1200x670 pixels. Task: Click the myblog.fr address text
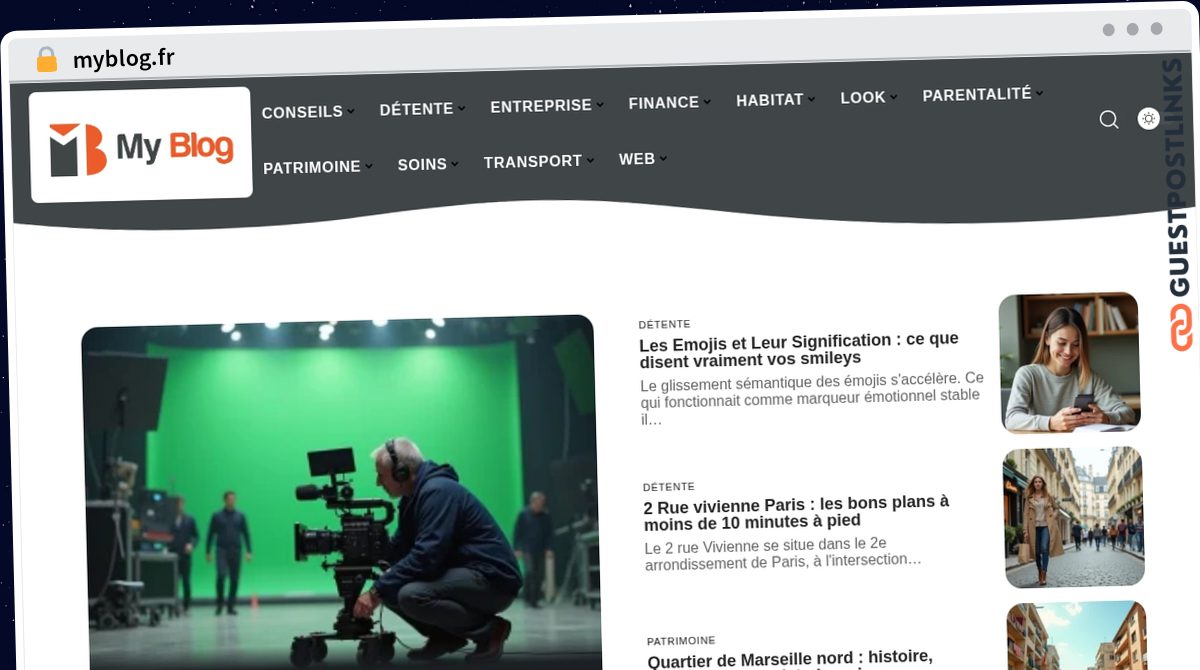124,59
